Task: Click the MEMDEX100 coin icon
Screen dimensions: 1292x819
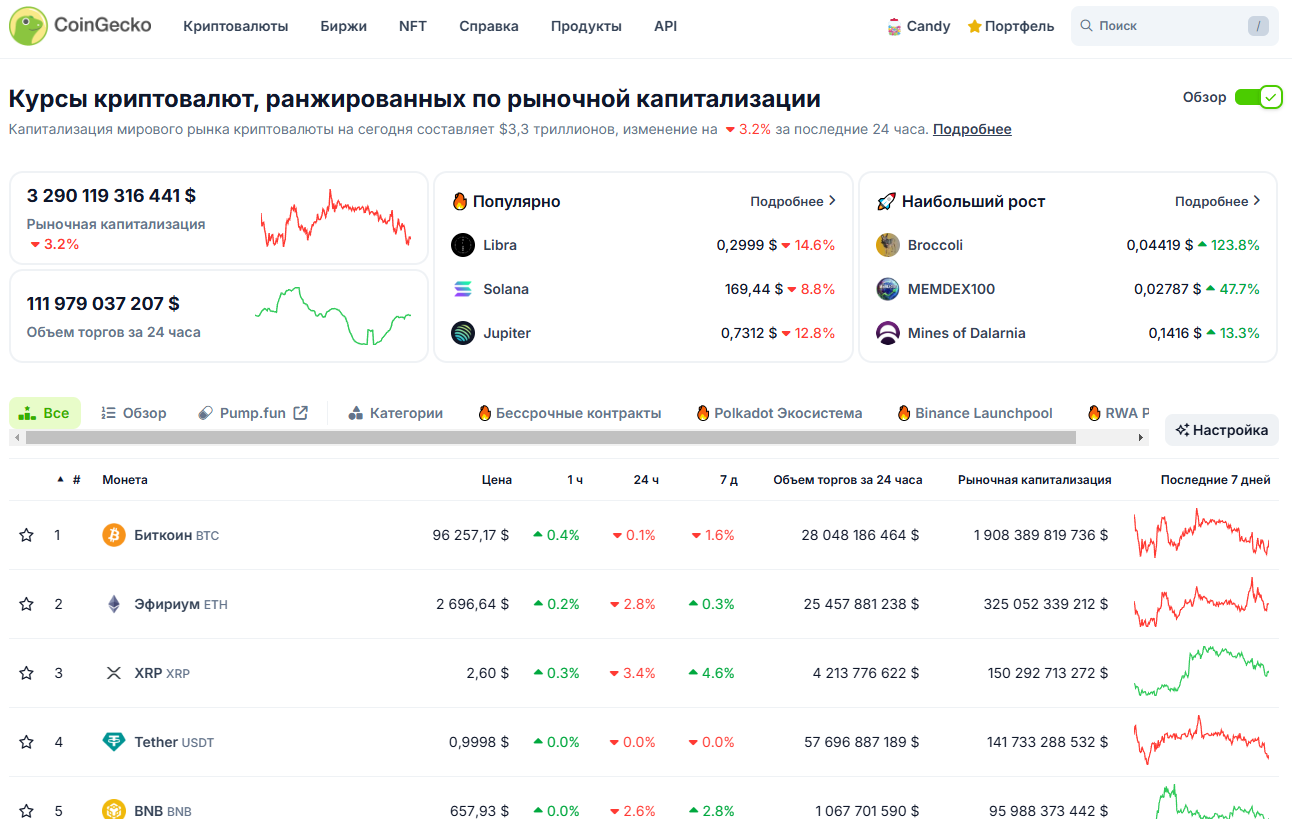Action: point(888,289)
